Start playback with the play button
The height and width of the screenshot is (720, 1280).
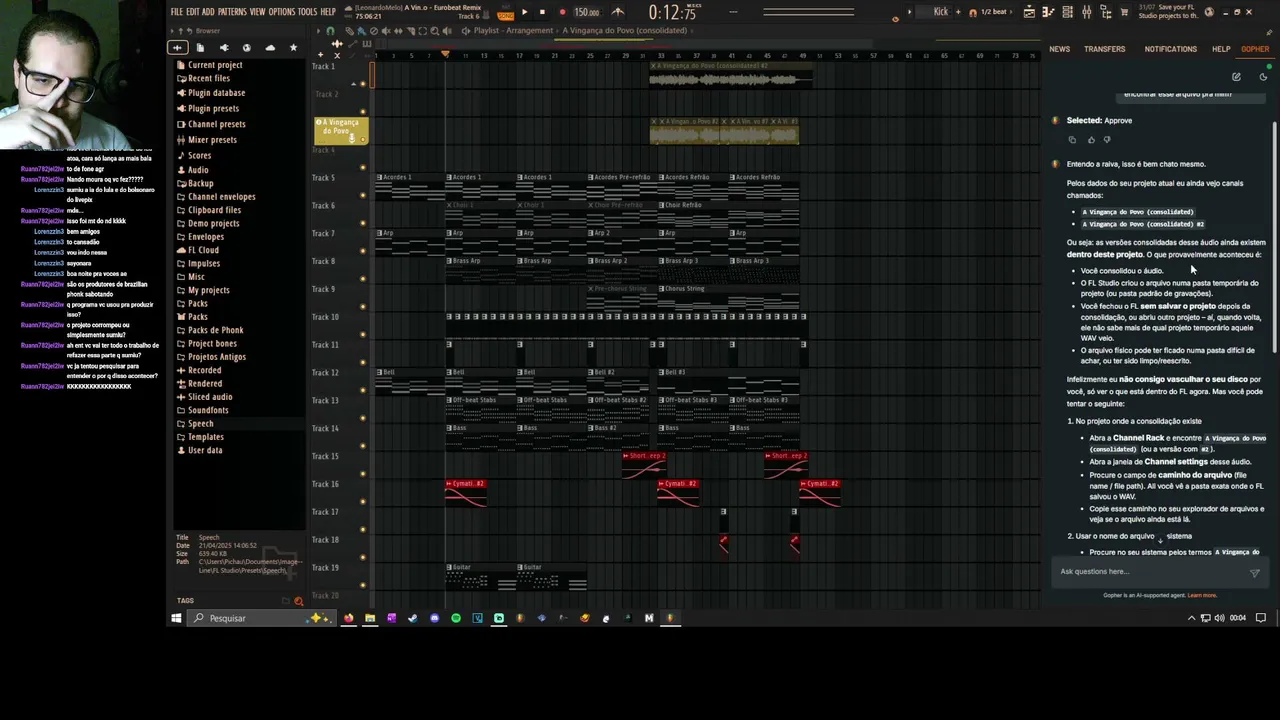pos(524,12)
